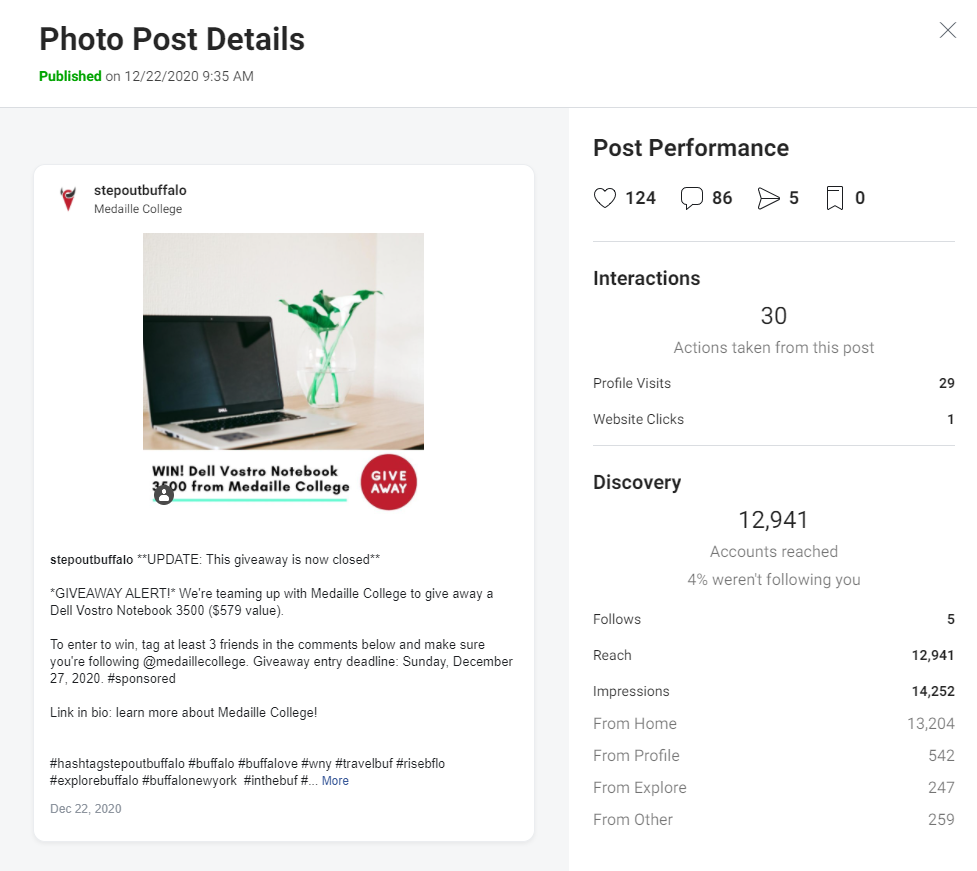Expand caption with the More link
The image size is (977, 871).
[x=335, y=781]
